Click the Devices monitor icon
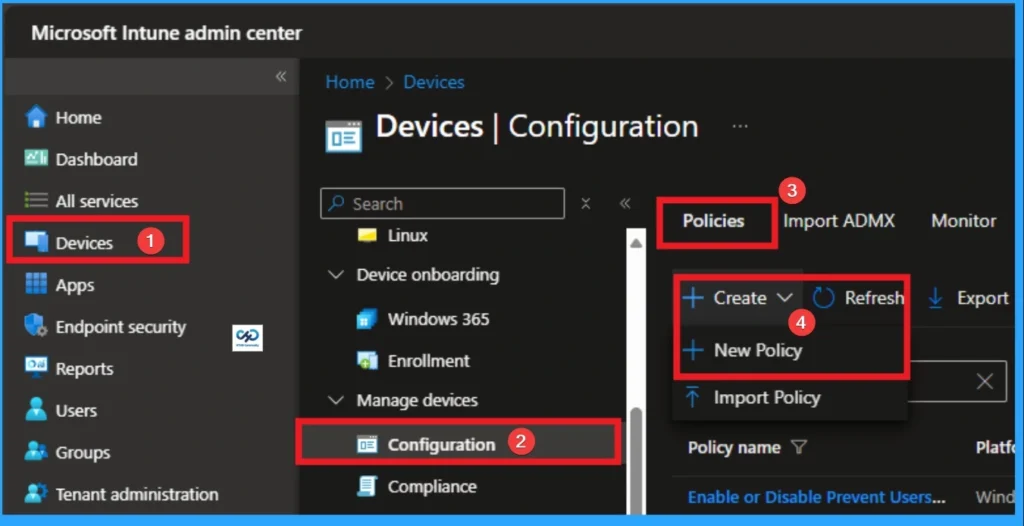Image resolution: width=1024 pixels, height=526 pixels. [x=36, y=242]
